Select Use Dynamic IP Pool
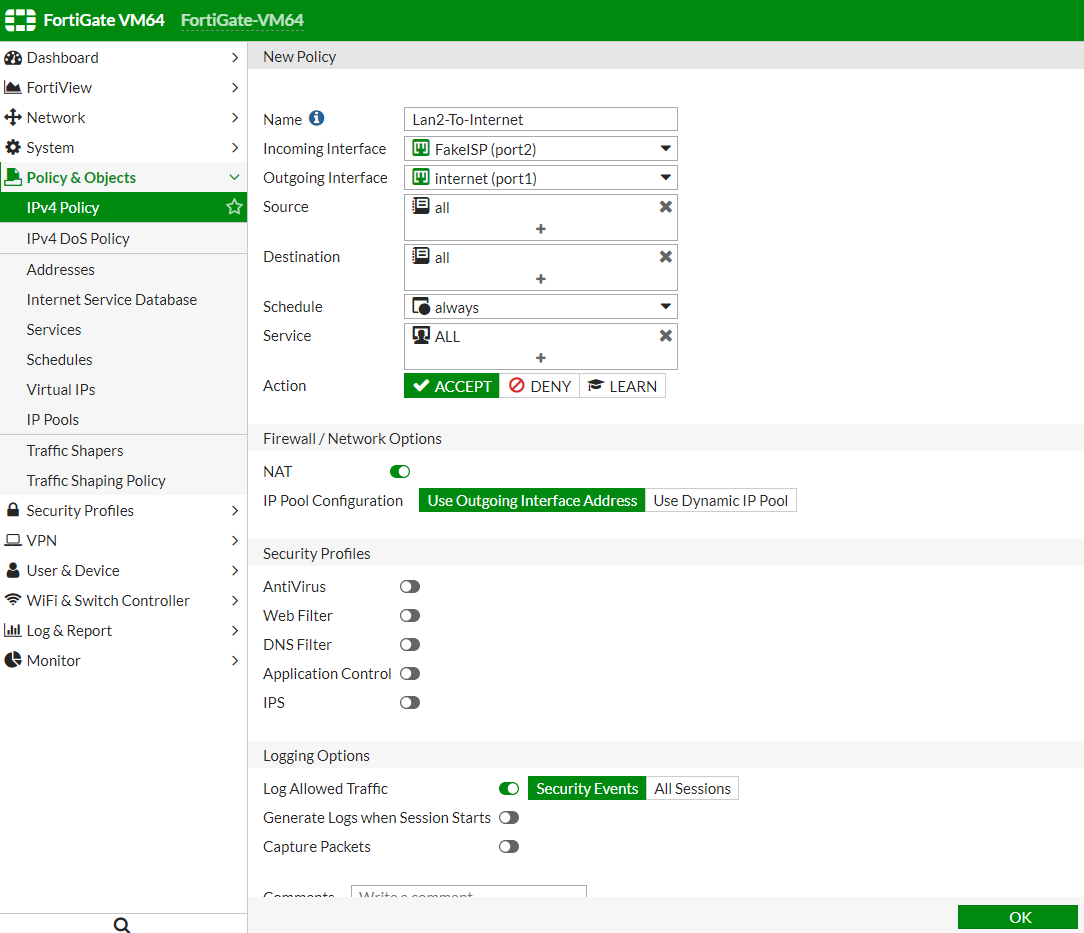The height and width of the screenshot is (933, 1084). 720,500
